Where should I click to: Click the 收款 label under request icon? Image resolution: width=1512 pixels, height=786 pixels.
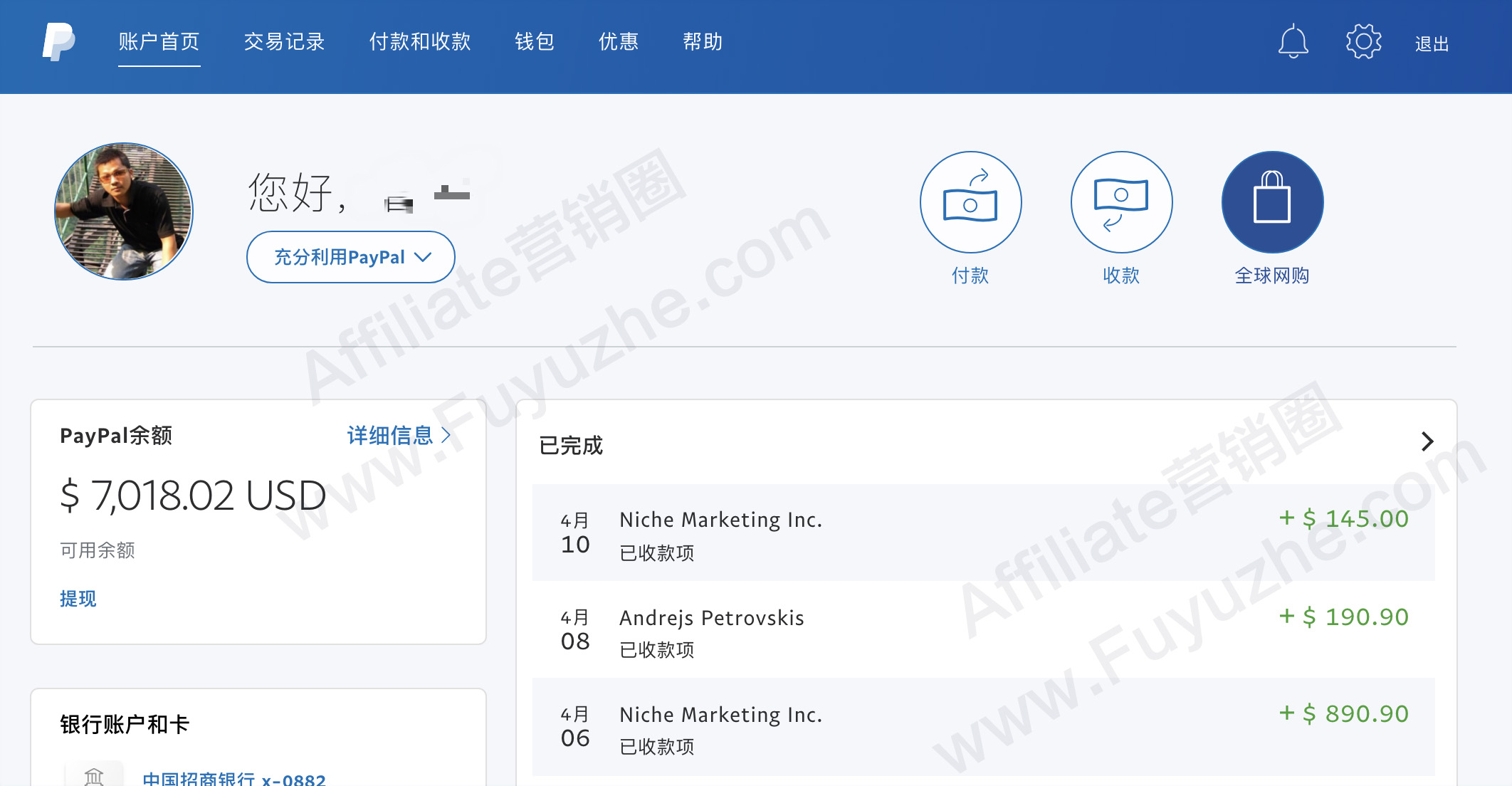pos(1121,276)
